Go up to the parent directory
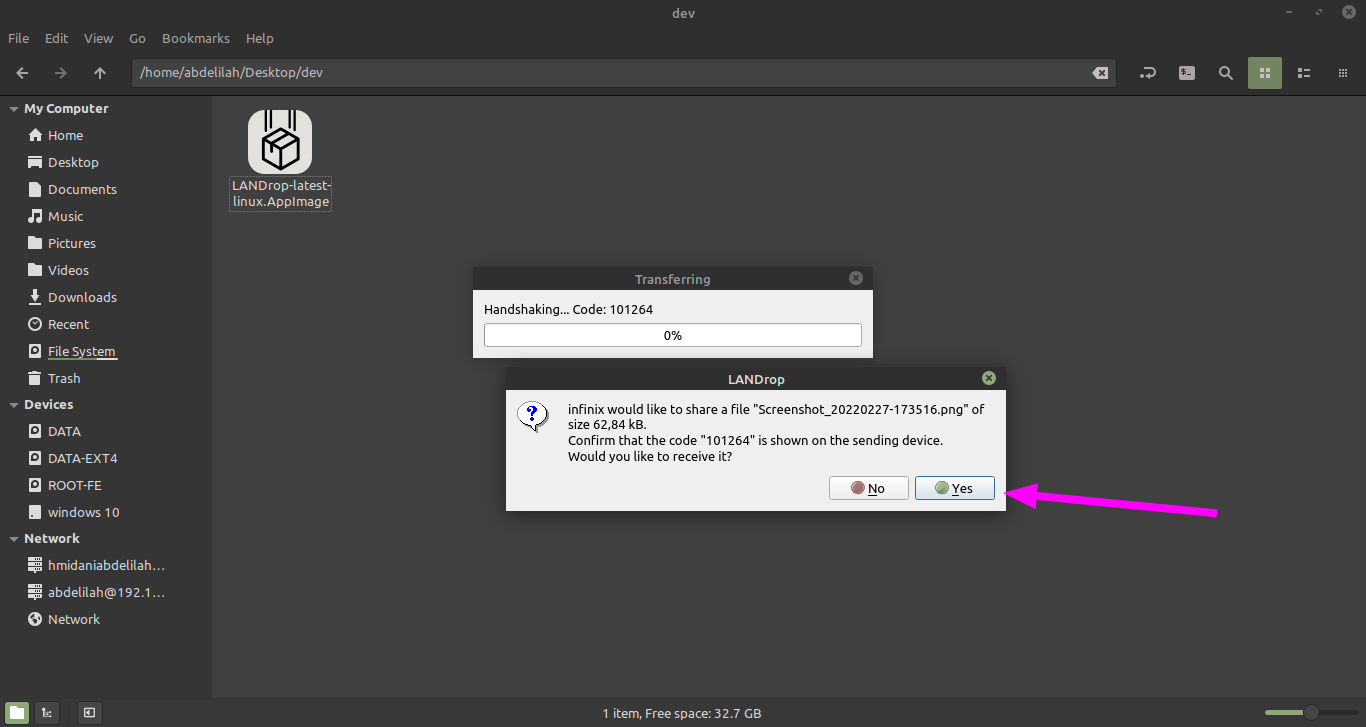This screenshot has height=727, width=1366. 100,73
